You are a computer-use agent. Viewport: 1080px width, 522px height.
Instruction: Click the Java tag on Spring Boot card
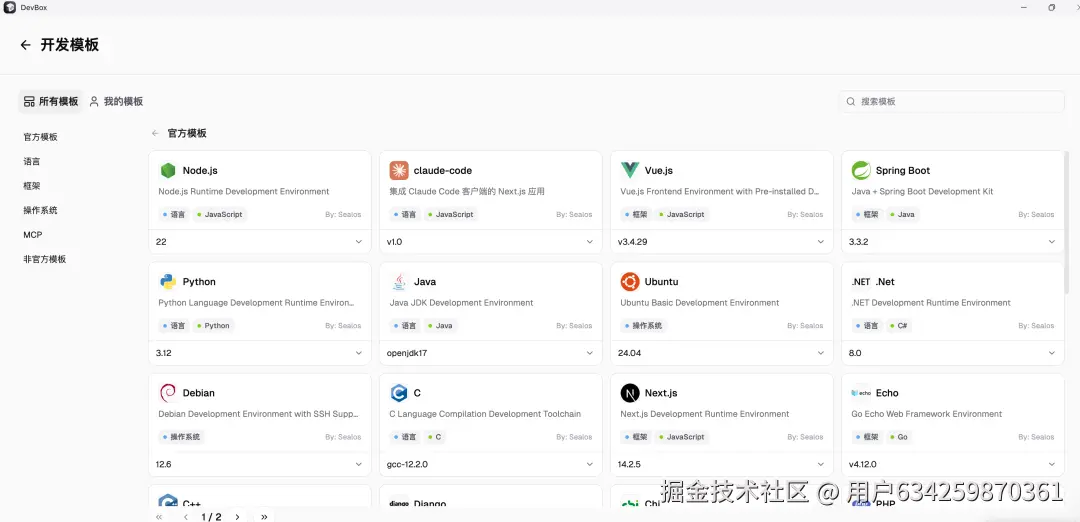[903, 214]
